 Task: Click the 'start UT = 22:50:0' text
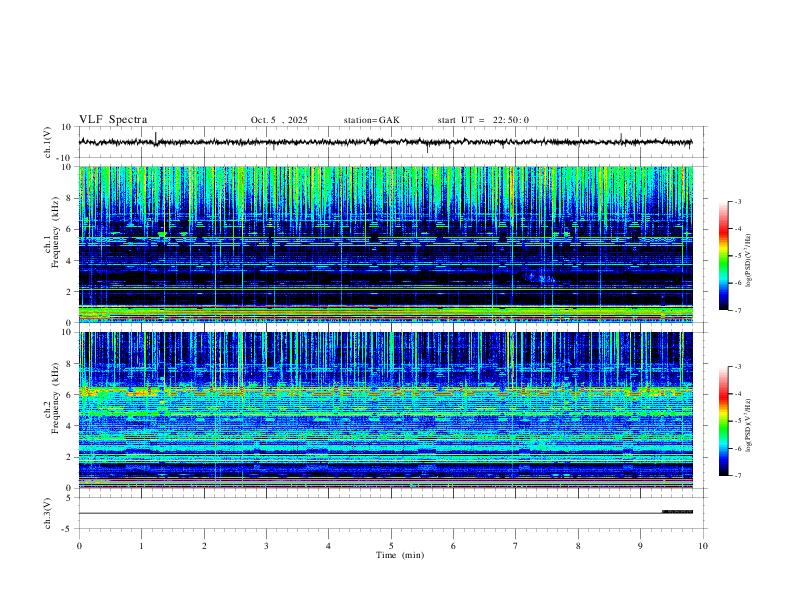[x=483, y=120]
